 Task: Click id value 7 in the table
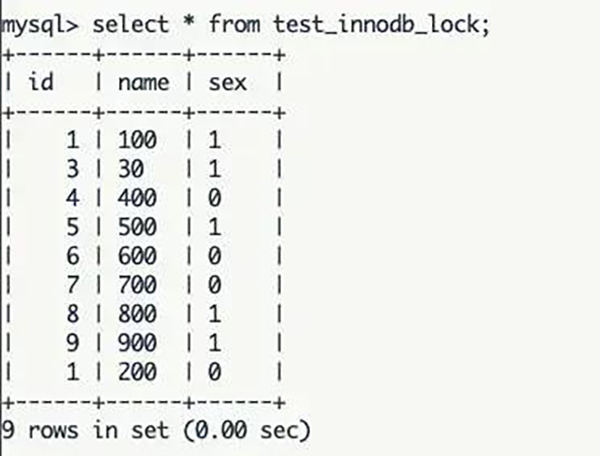click(x=73, y=285)
